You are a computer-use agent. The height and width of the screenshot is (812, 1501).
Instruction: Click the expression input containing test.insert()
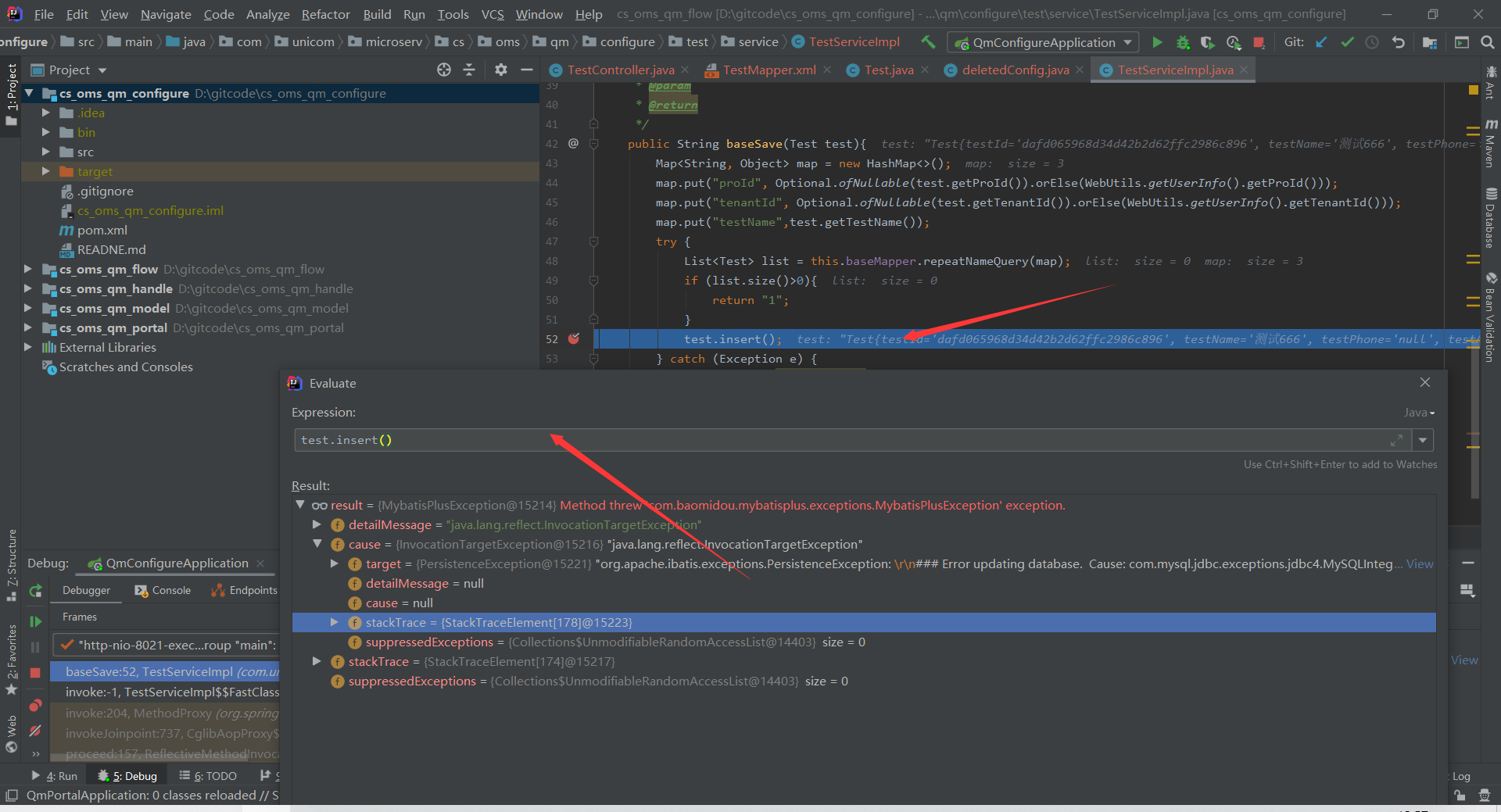click(x=852, y=440)
